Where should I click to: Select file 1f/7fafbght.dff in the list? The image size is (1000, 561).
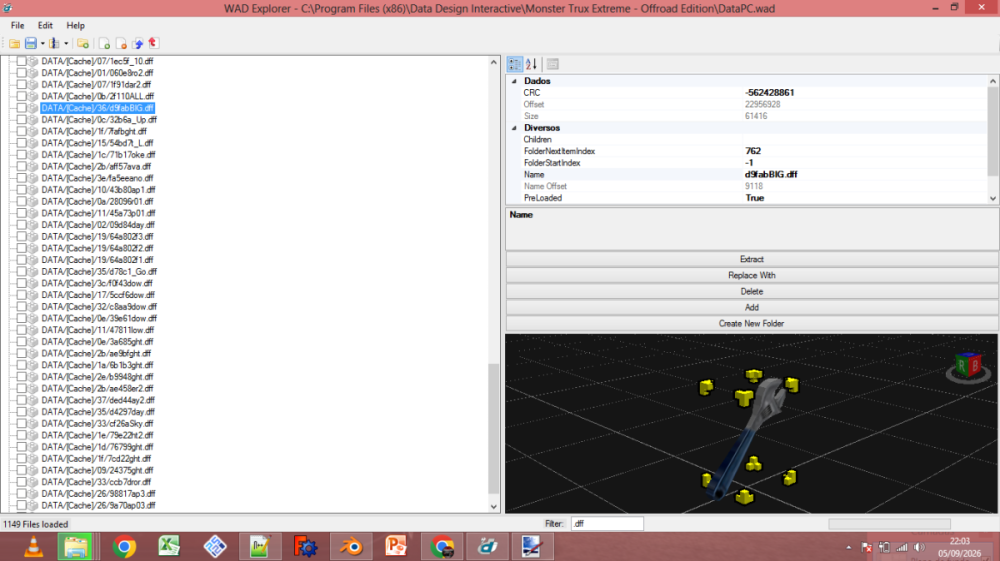(x=94, y=131)
